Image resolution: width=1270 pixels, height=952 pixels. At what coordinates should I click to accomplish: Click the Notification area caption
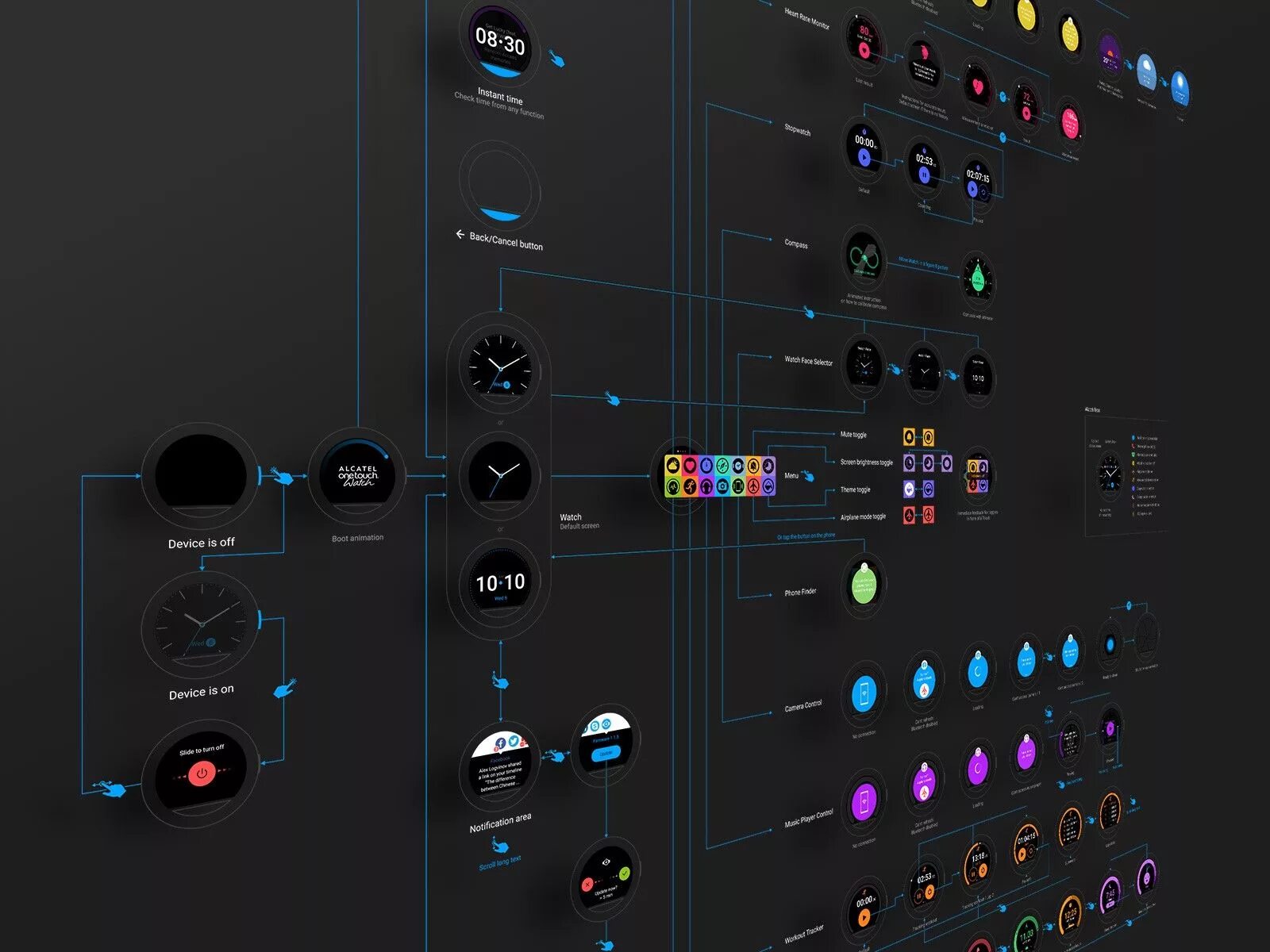coord(501,823)
